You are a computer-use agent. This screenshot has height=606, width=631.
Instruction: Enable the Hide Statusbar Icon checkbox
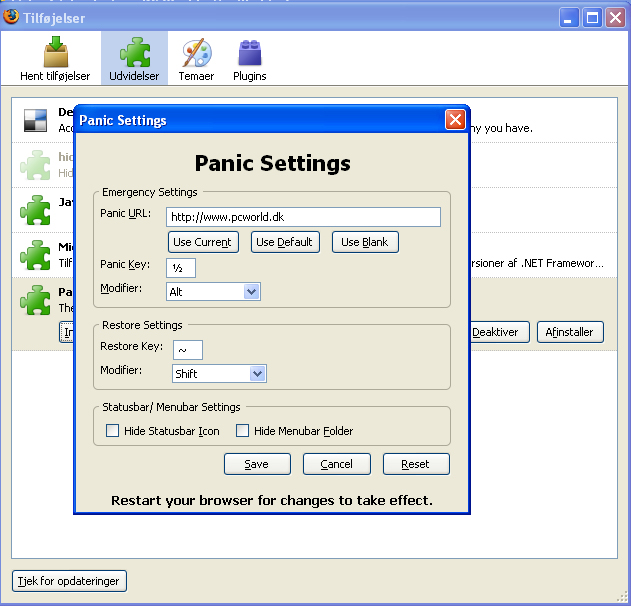(x=112, y=431)
